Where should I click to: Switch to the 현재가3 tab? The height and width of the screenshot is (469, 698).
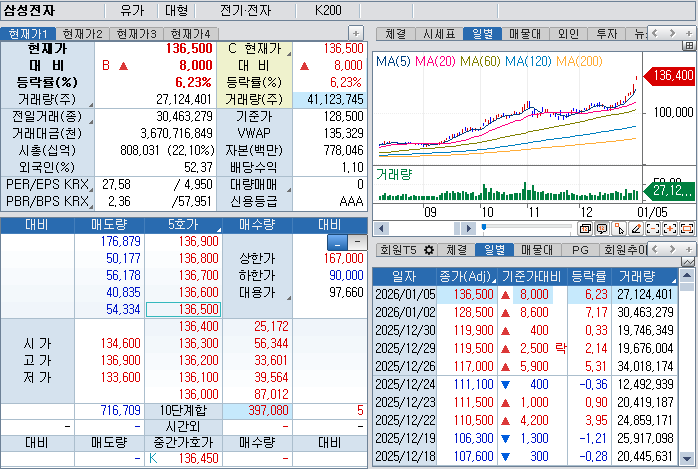137,34
